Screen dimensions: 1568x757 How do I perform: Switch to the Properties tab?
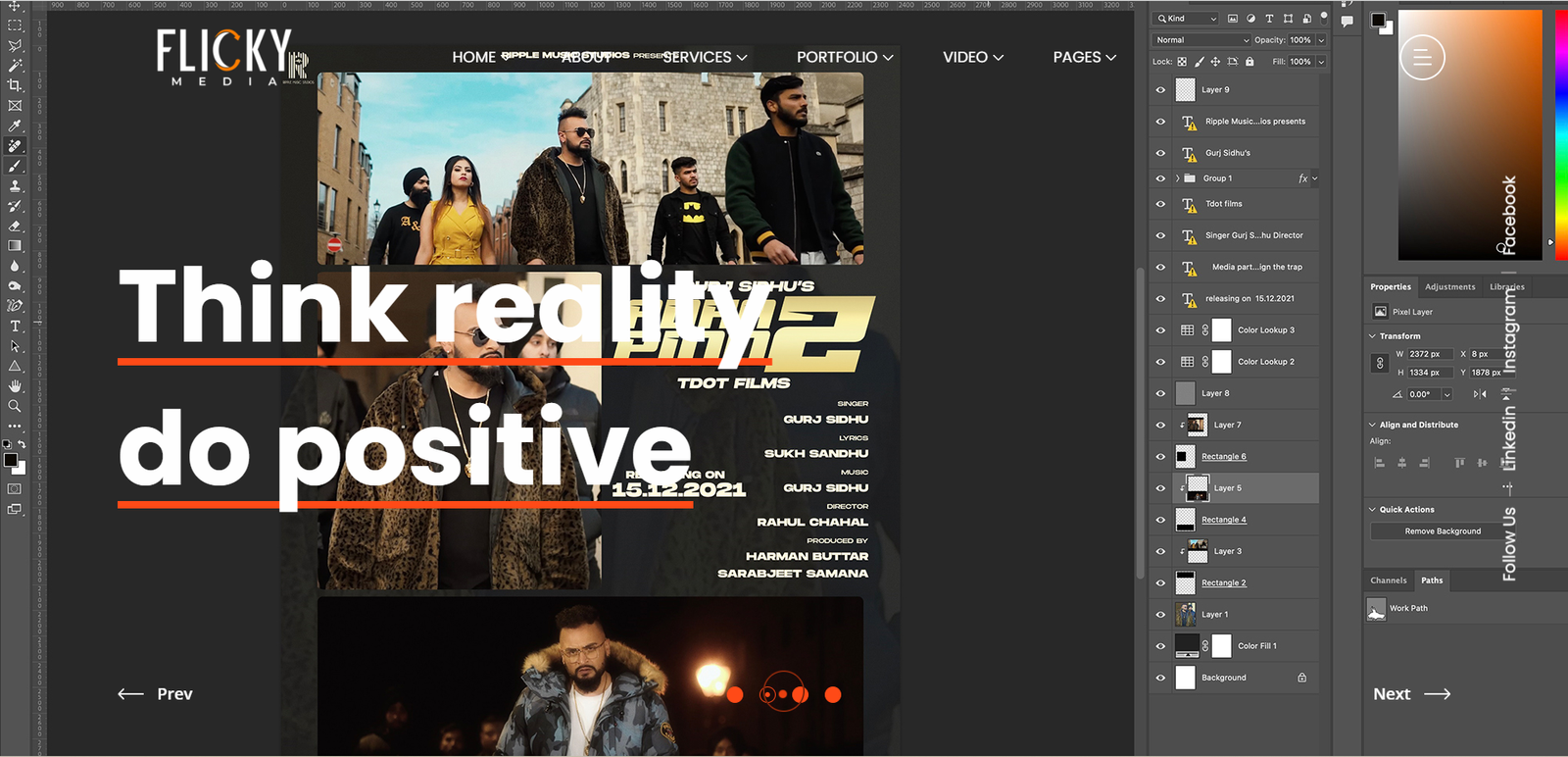(x=1391, y=287)
